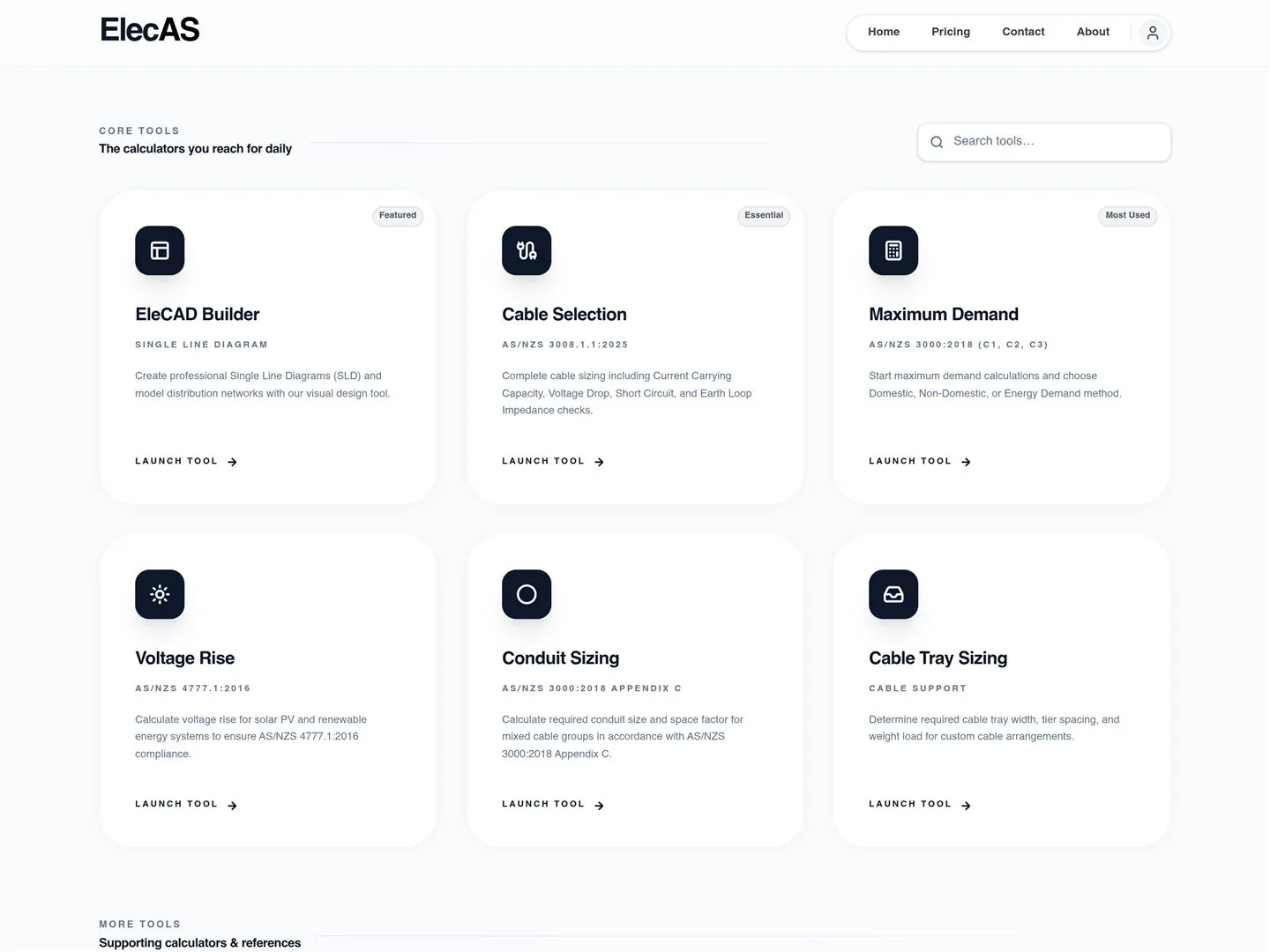The height and width of the screenshot is (952, 1270).
Task: Launch the EleCAD Builder tool
Action: pos(186,461)
